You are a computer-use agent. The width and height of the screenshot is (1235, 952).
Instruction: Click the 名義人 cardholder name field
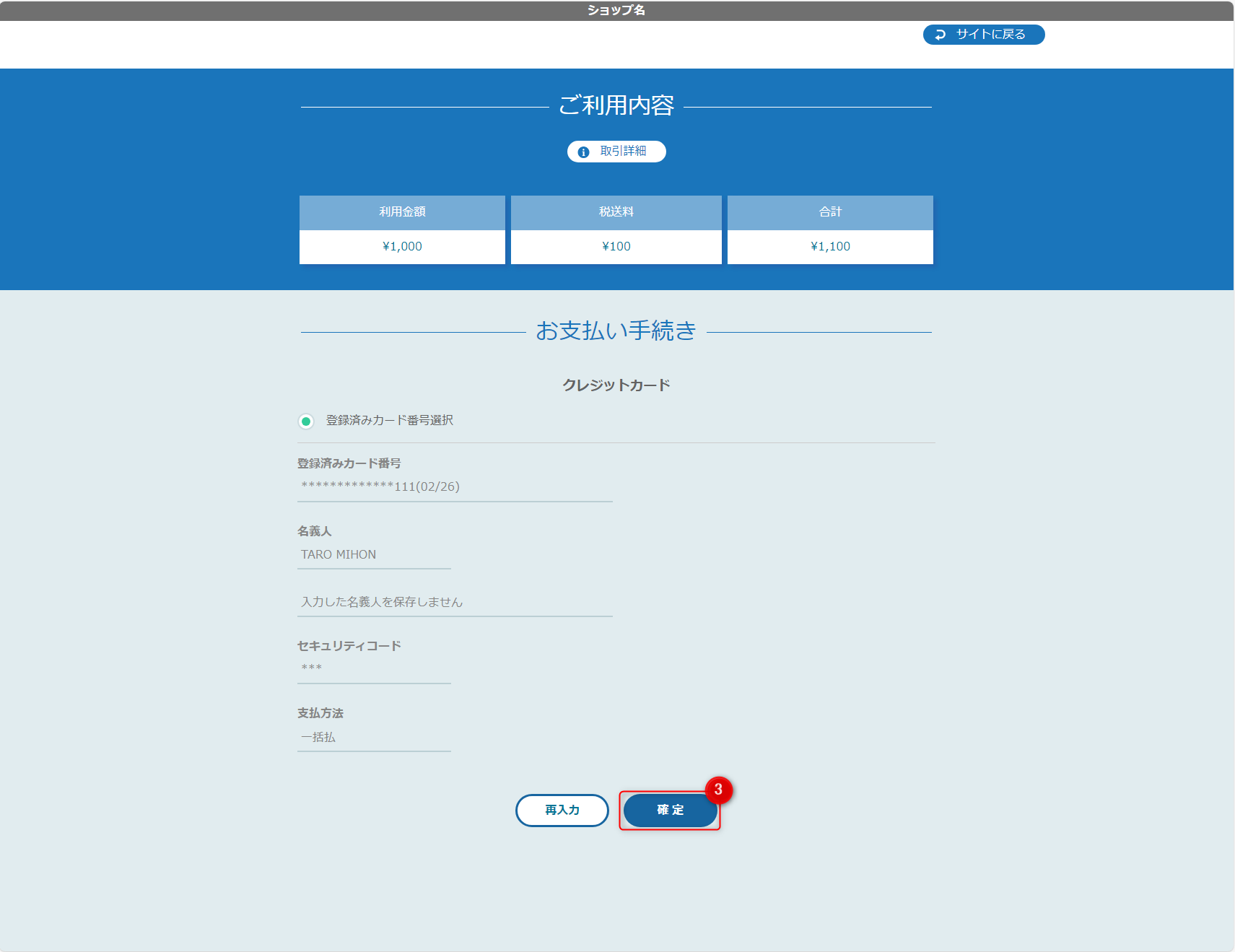point(374,554)
